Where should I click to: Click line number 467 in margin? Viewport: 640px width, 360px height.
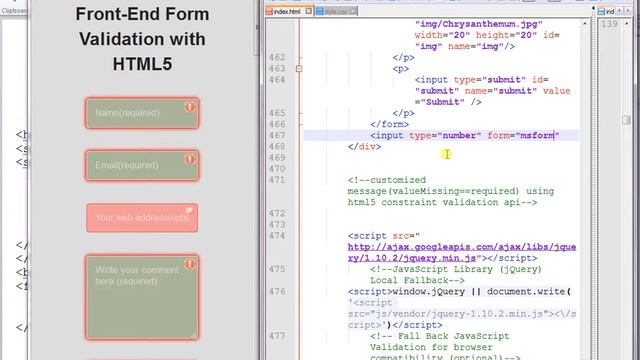pyautogui.click(x=277, y=135)
